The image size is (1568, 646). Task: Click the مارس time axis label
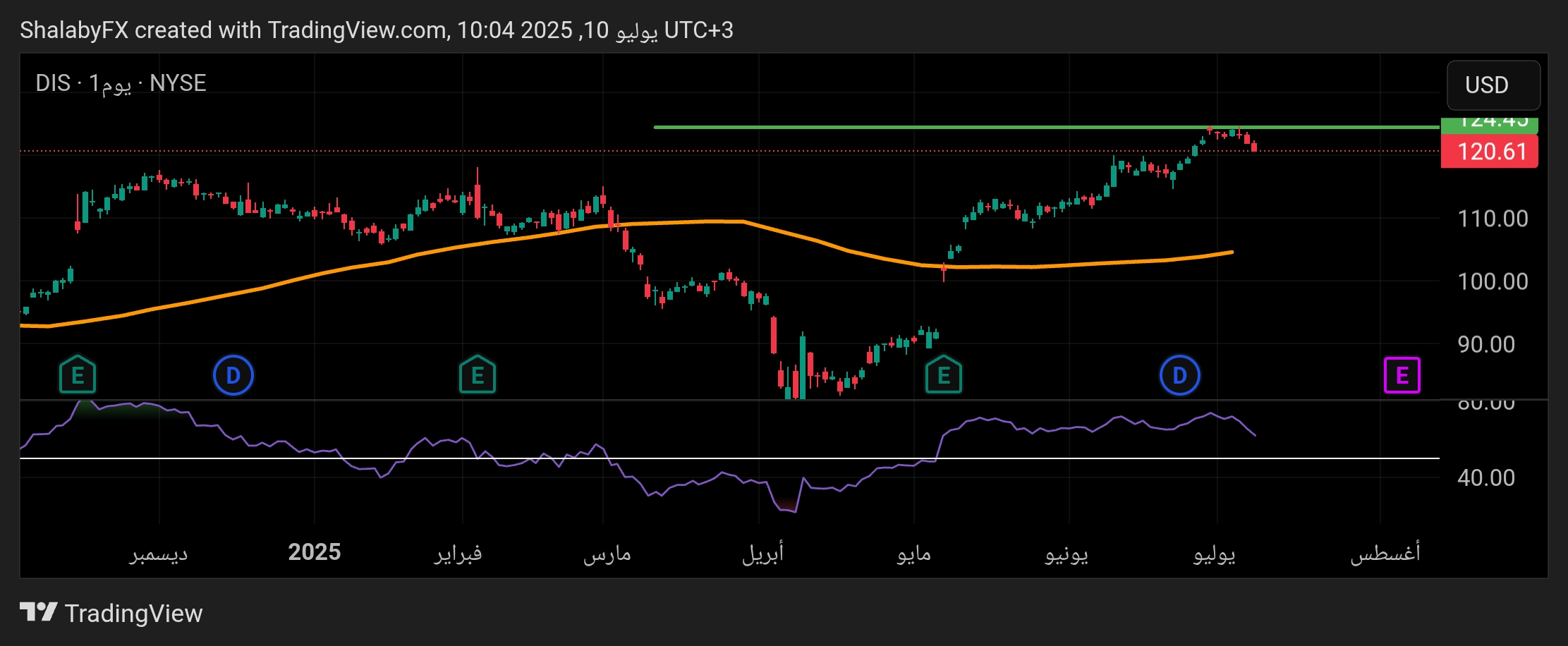pos(607,553)
